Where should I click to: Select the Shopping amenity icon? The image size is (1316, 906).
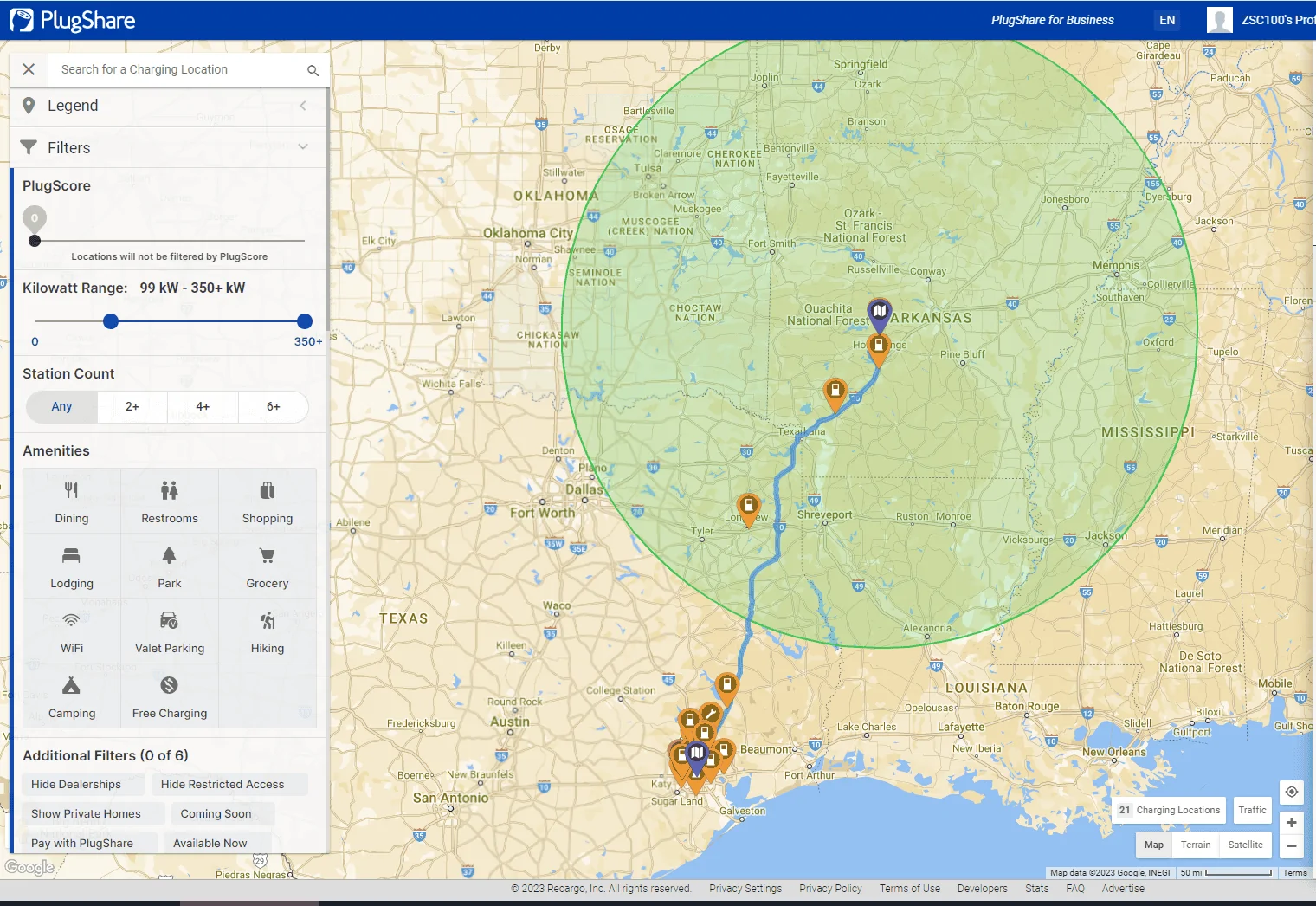pos(268,491)
